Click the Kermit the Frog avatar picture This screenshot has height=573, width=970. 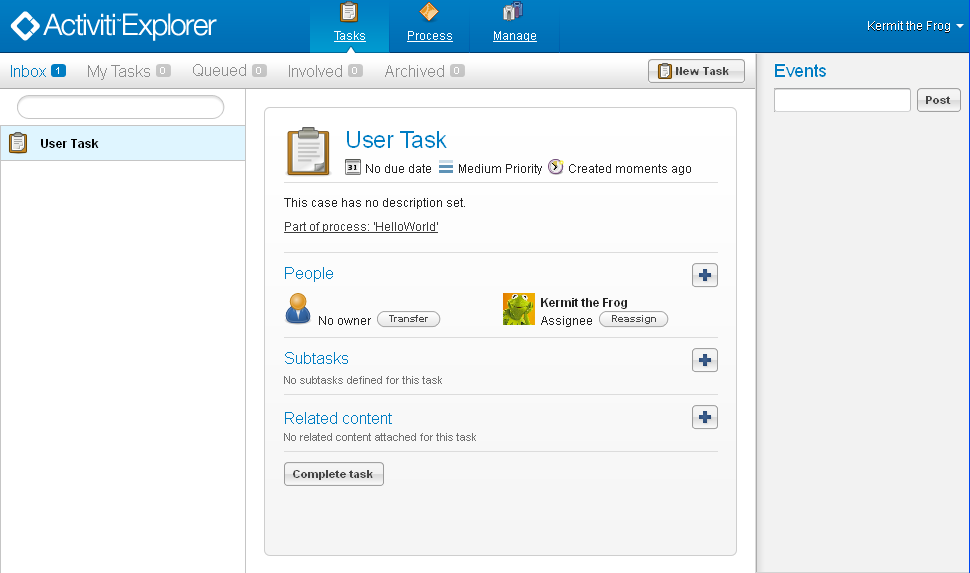point(518,309)
